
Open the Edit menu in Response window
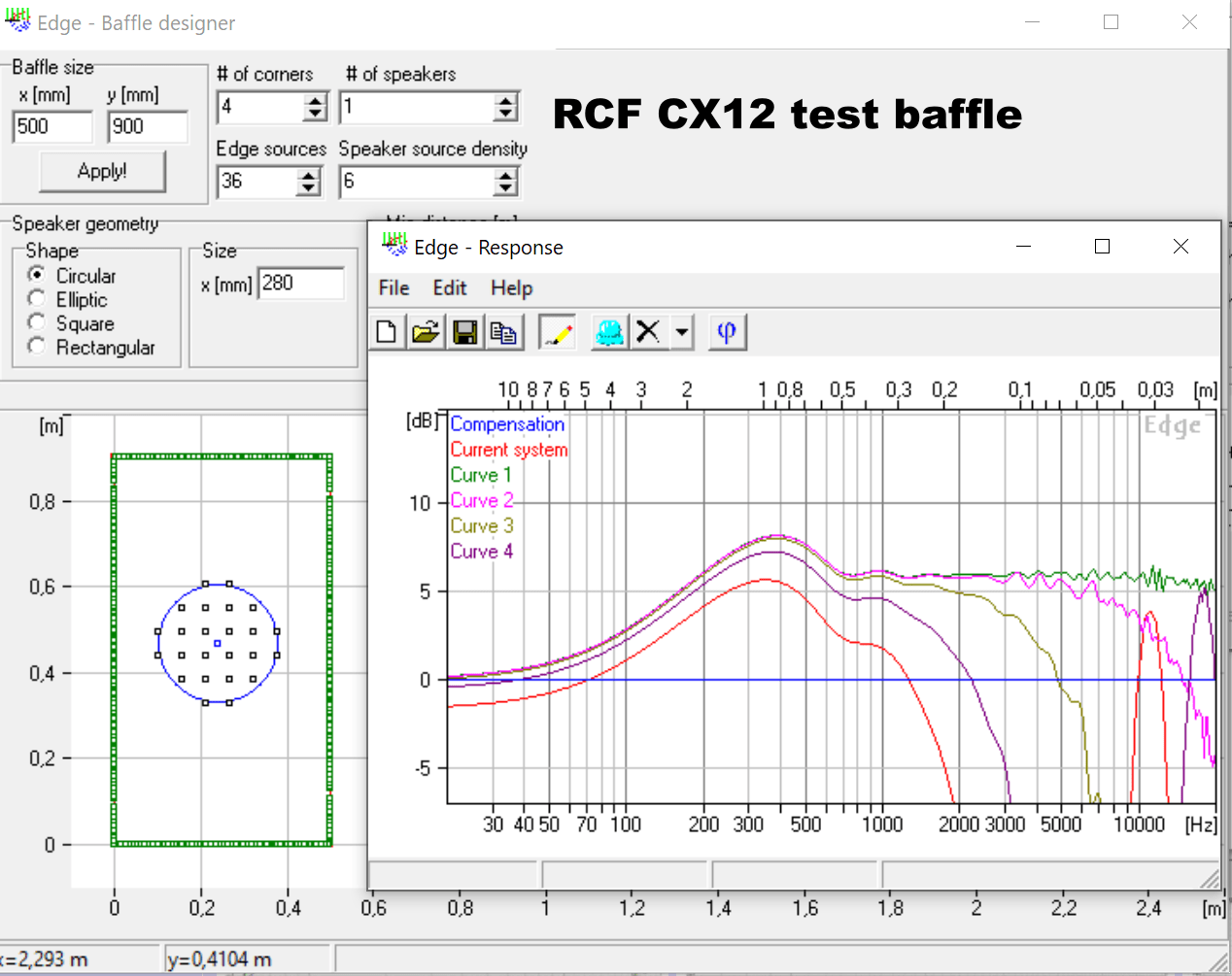click(450, 287)
